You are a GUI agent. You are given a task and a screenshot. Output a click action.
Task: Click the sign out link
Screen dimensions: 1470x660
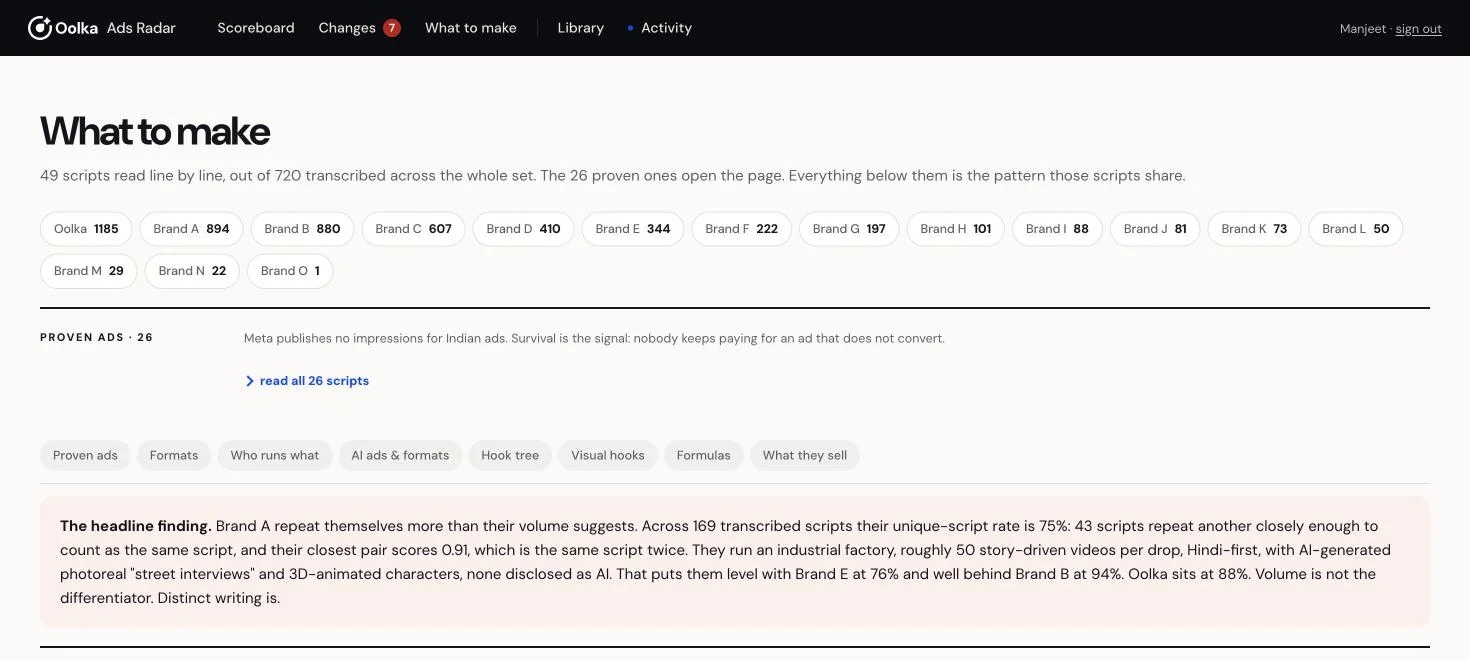pos(1418,29)
